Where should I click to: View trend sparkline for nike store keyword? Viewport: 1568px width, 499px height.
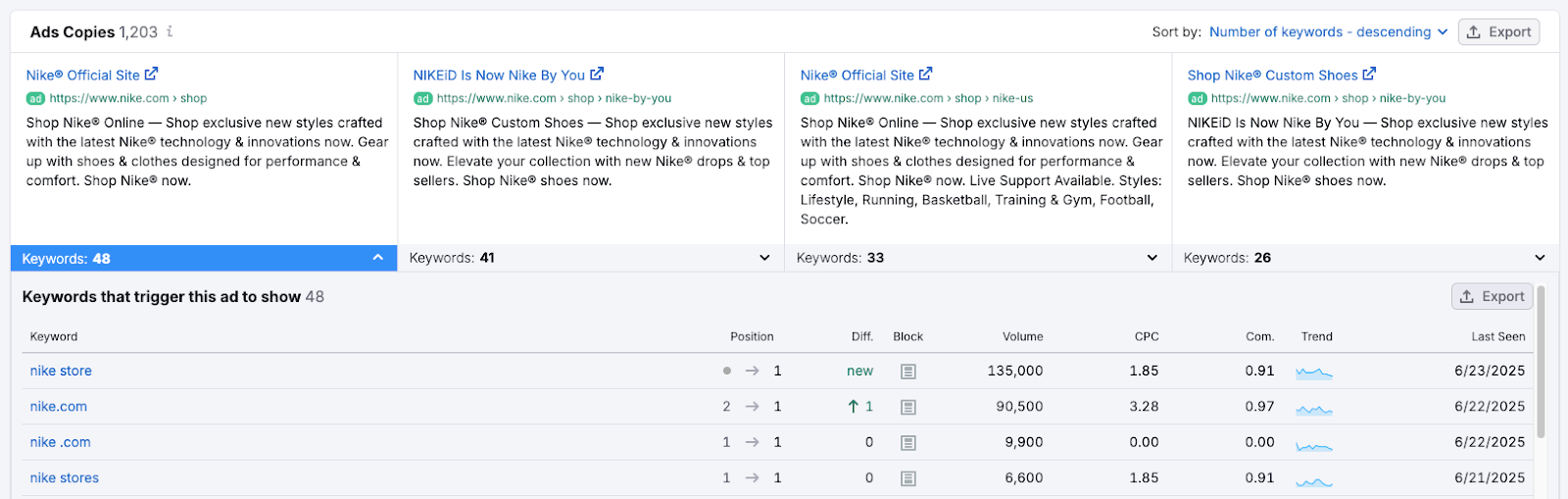click(1313, 372)
